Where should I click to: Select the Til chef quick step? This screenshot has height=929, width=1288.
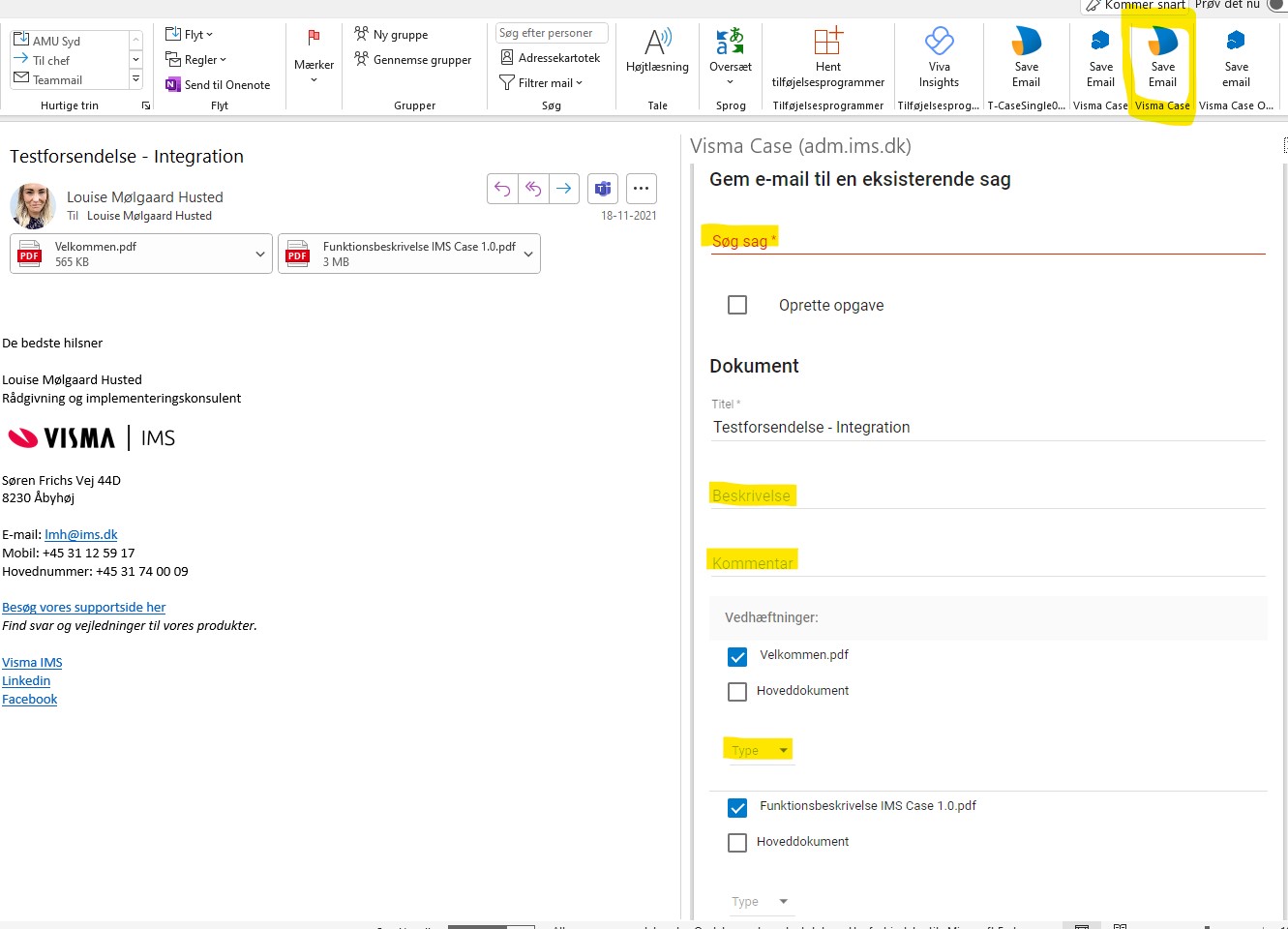tap(68, 60)
